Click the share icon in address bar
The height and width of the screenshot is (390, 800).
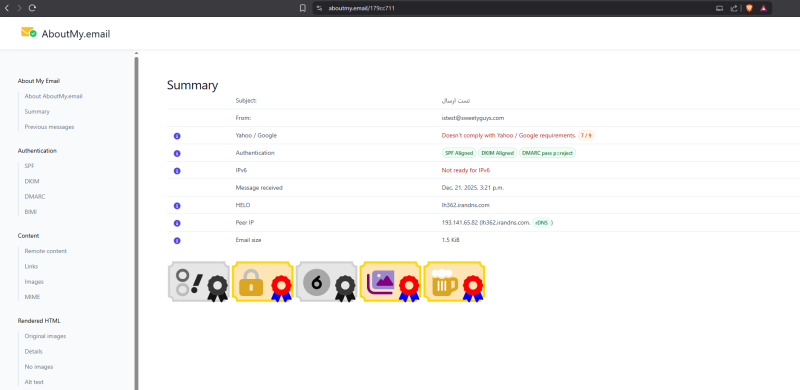point(734,8)
